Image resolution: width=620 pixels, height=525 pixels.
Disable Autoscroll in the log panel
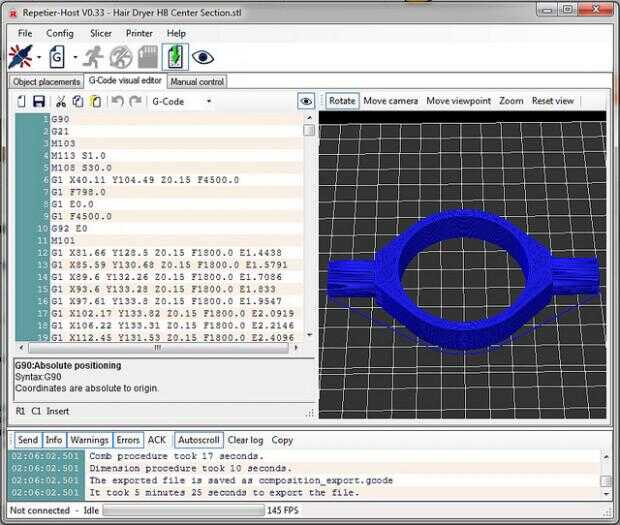(x=197, y=439)
